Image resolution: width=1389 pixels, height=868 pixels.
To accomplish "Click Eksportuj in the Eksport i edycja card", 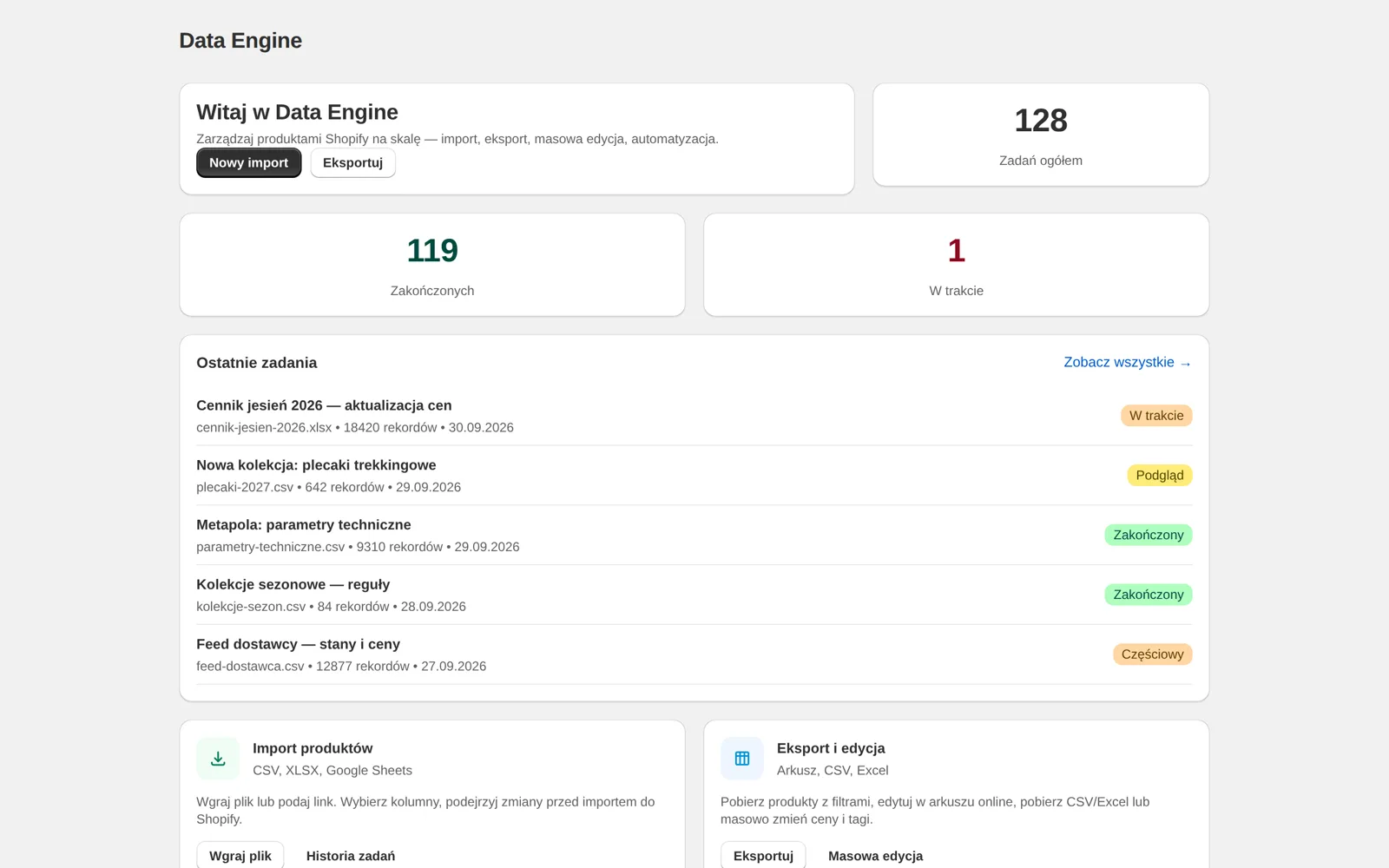I will [763, 856].
